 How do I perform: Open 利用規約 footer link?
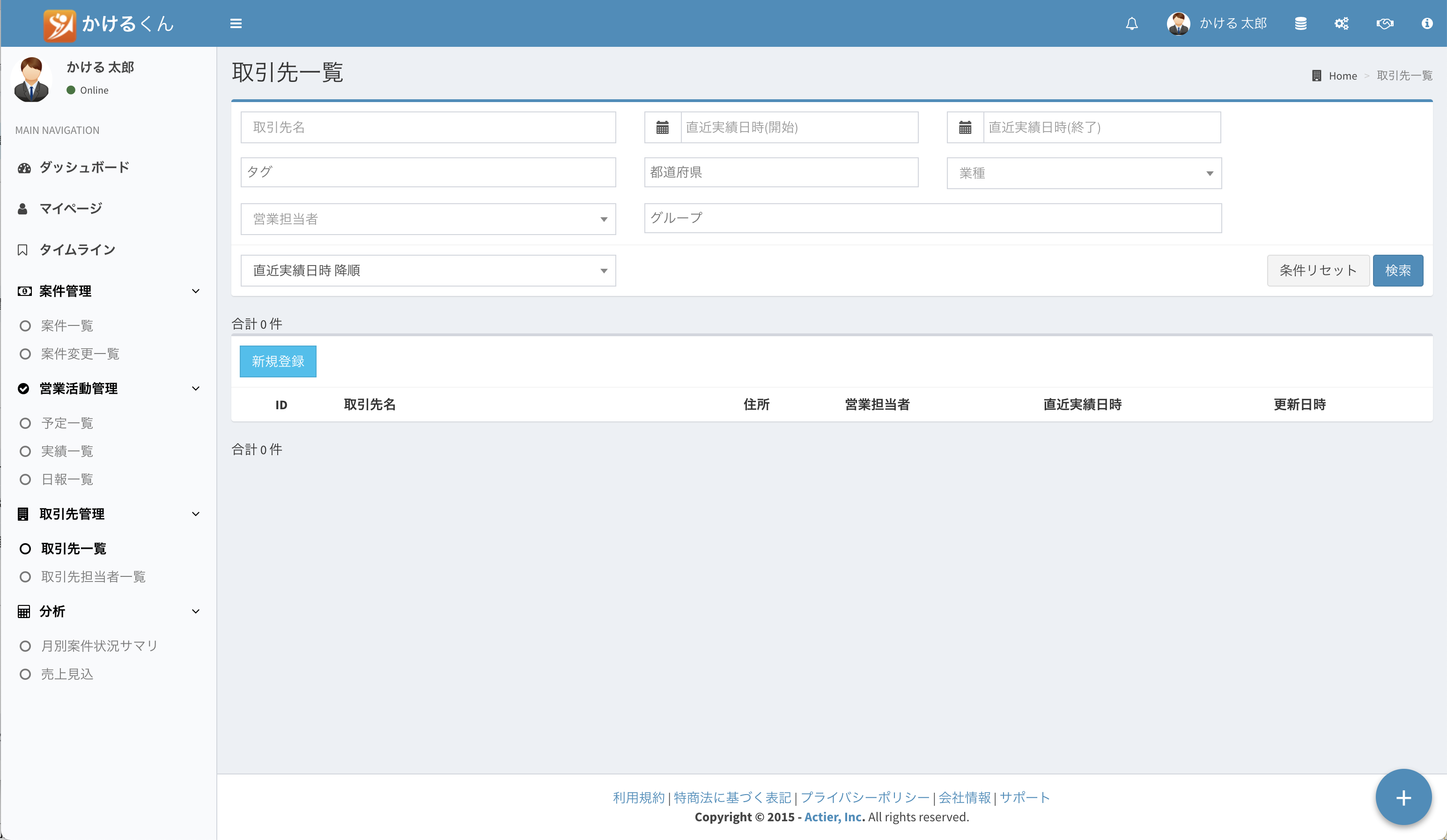click(639, 797)
